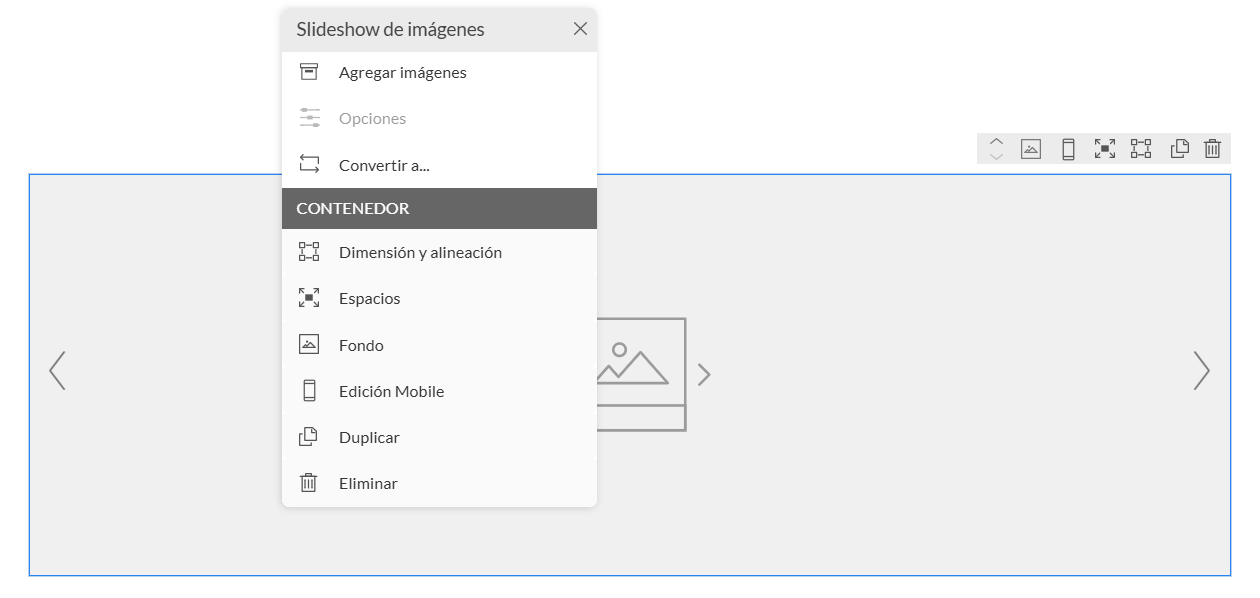The height and width of the screenshot is (598, 1260).
Task: Click the background image icon in top toolbar
Action: click(x=1030, y=149)
